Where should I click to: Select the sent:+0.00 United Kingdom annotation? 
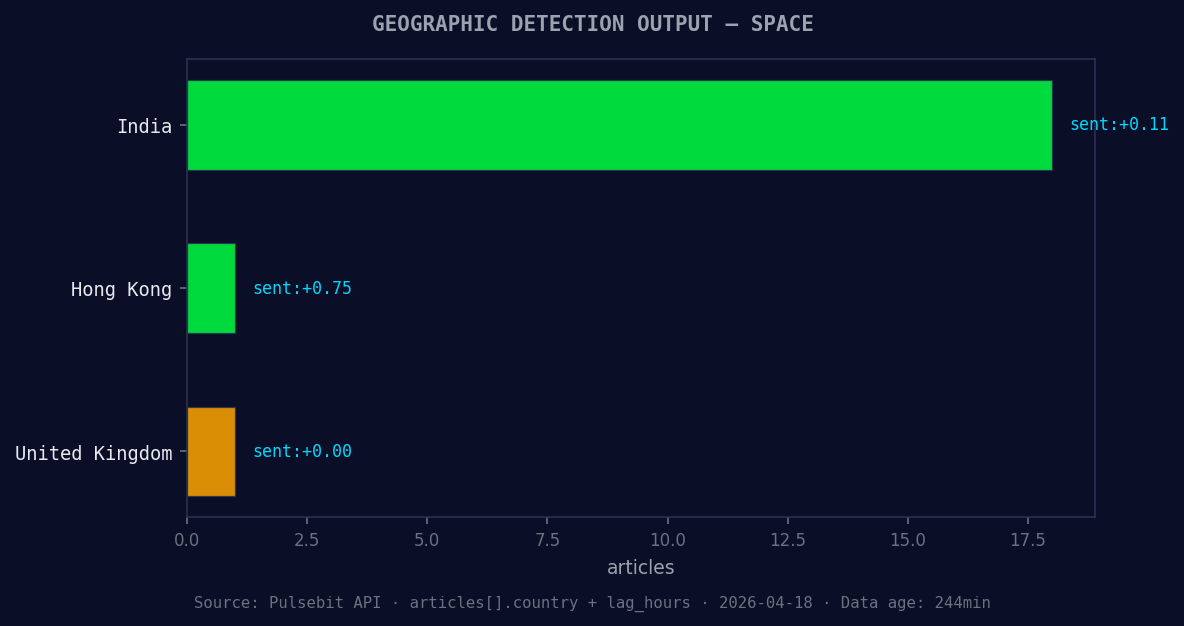[x=302, y=451]
